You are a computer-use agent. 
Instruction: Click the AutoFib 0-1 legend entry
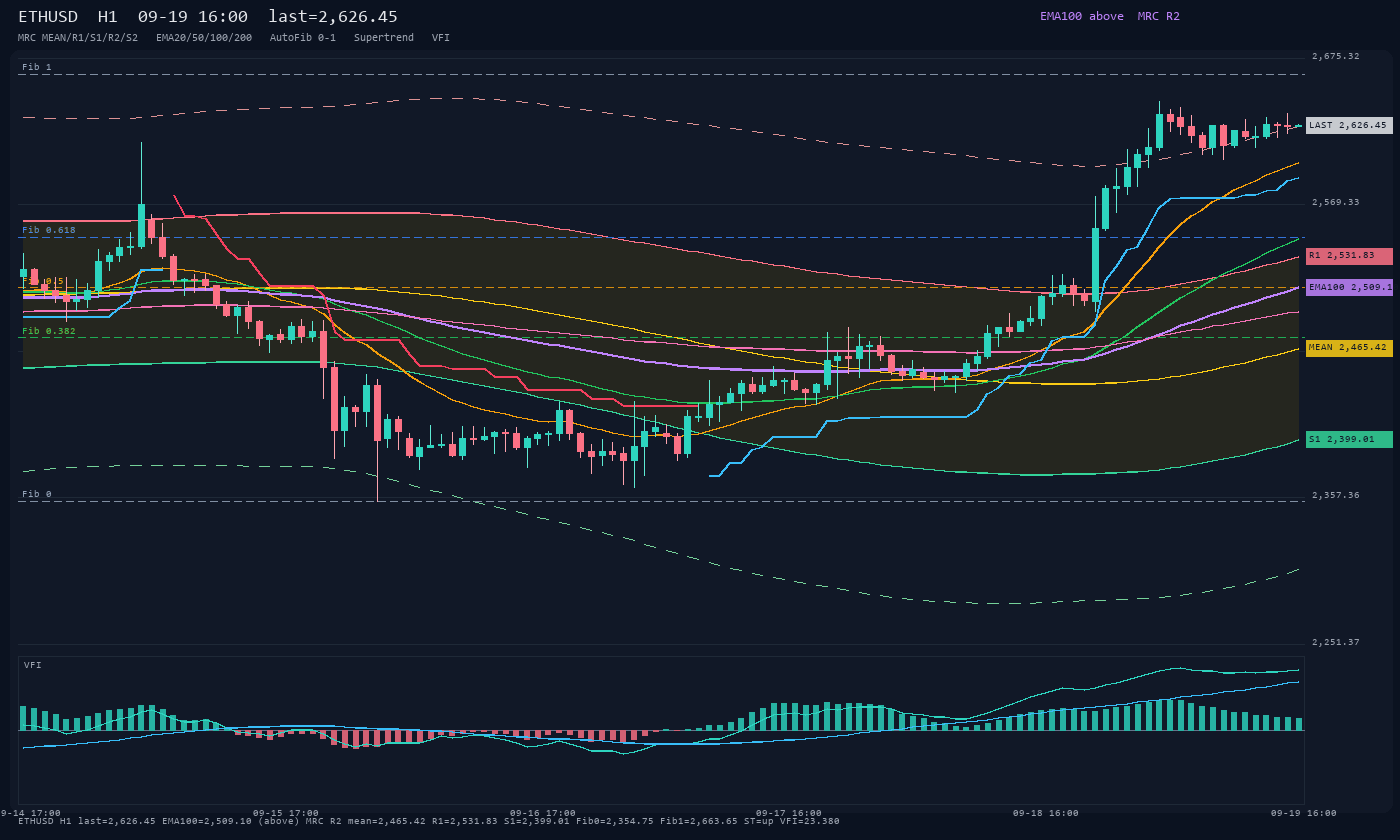(x=303, y=37)
